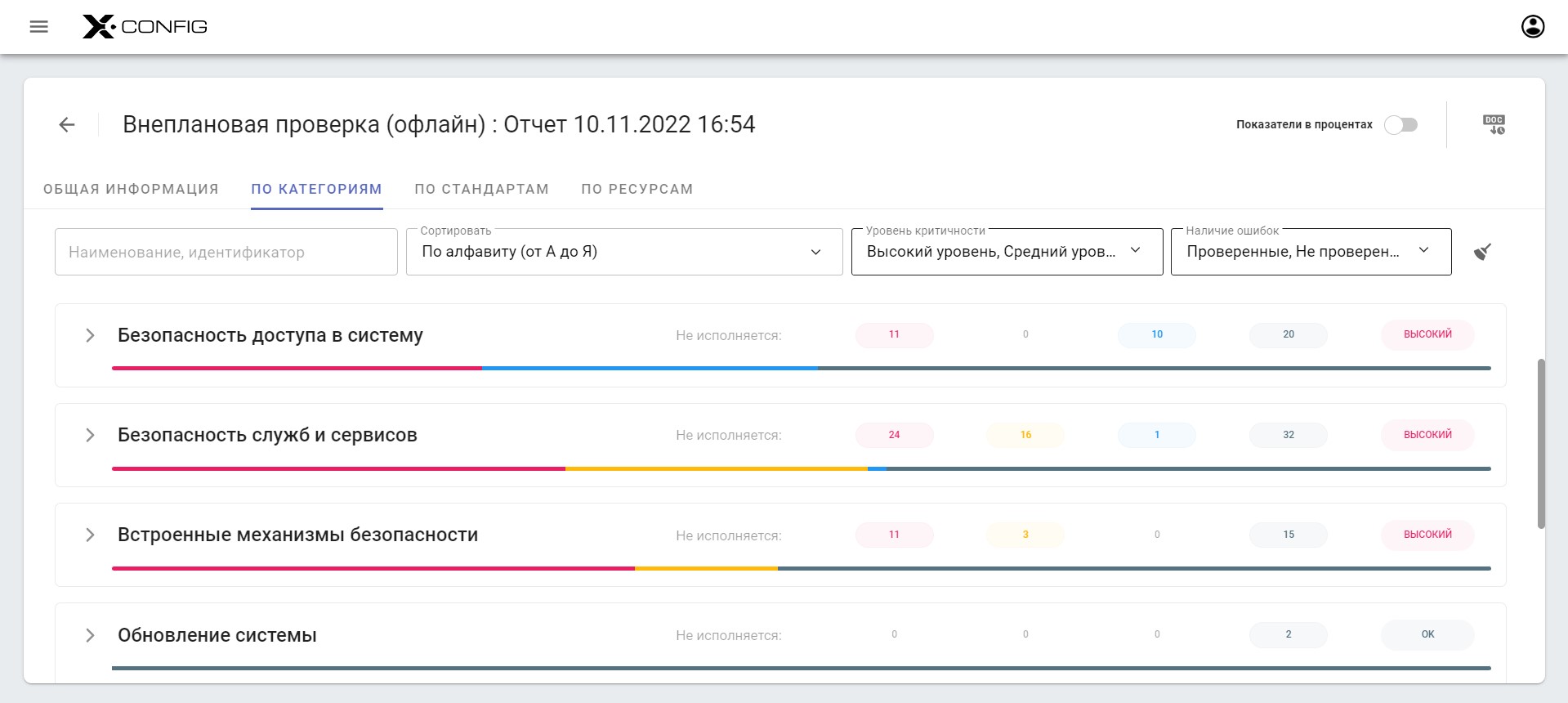Expand the Встроенные механизмы безопасности category
This screenshot has width=1568, height=703.
click(x=90, y=535)
